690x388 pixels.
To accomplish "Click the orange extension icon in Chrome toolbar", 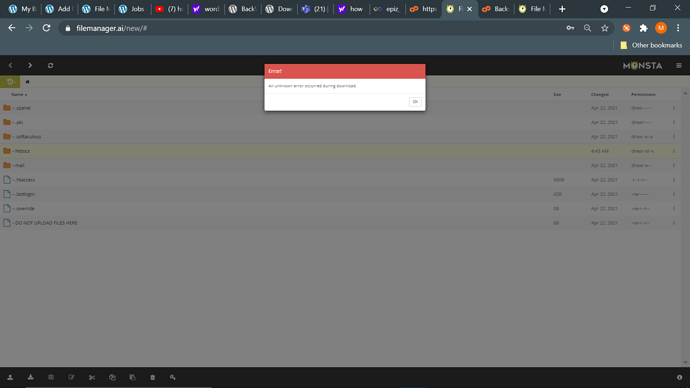I will [626, 28].
